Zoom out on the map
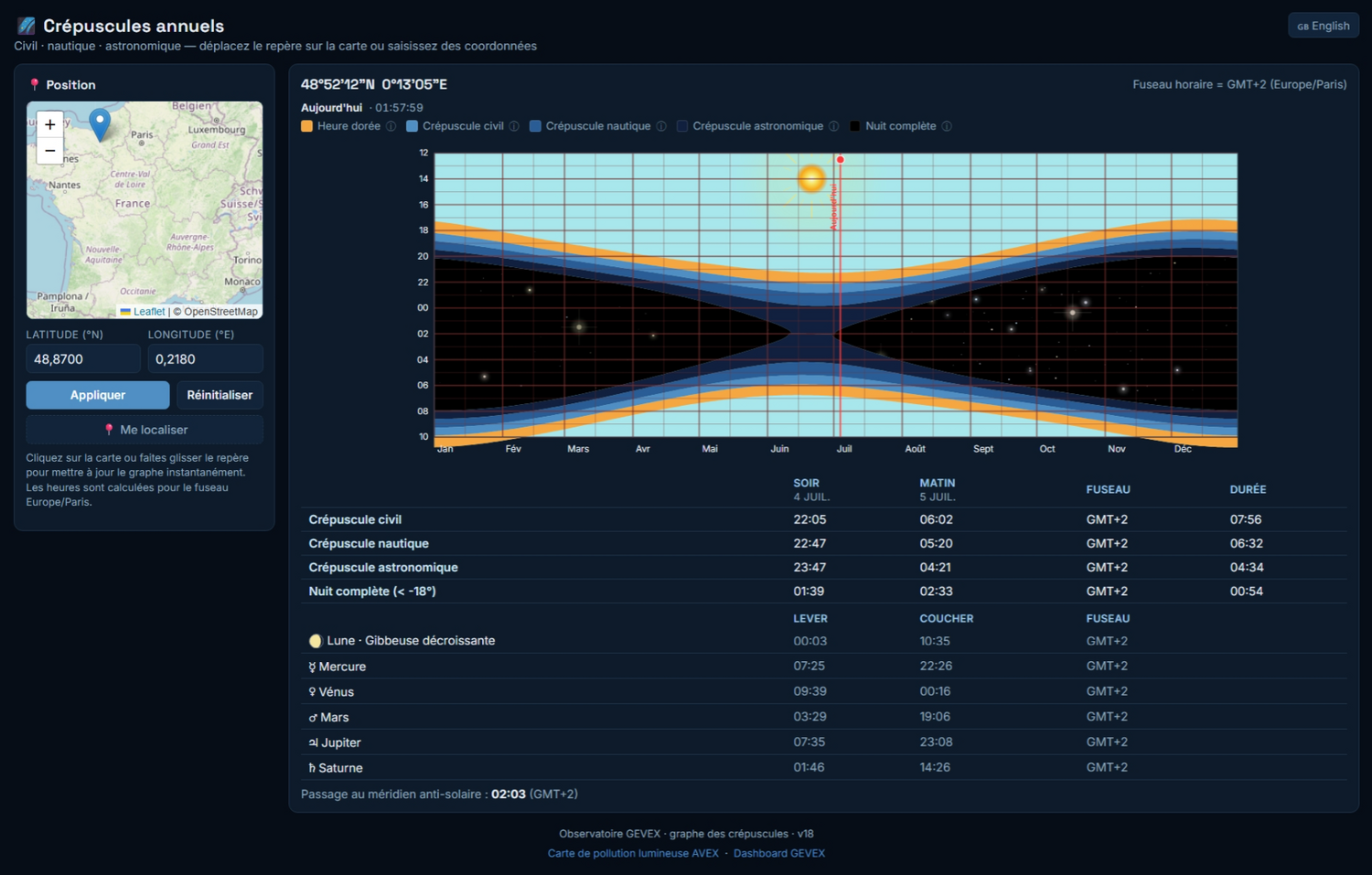The width and height of the screenshot is (1372, 875). point(50,151)
